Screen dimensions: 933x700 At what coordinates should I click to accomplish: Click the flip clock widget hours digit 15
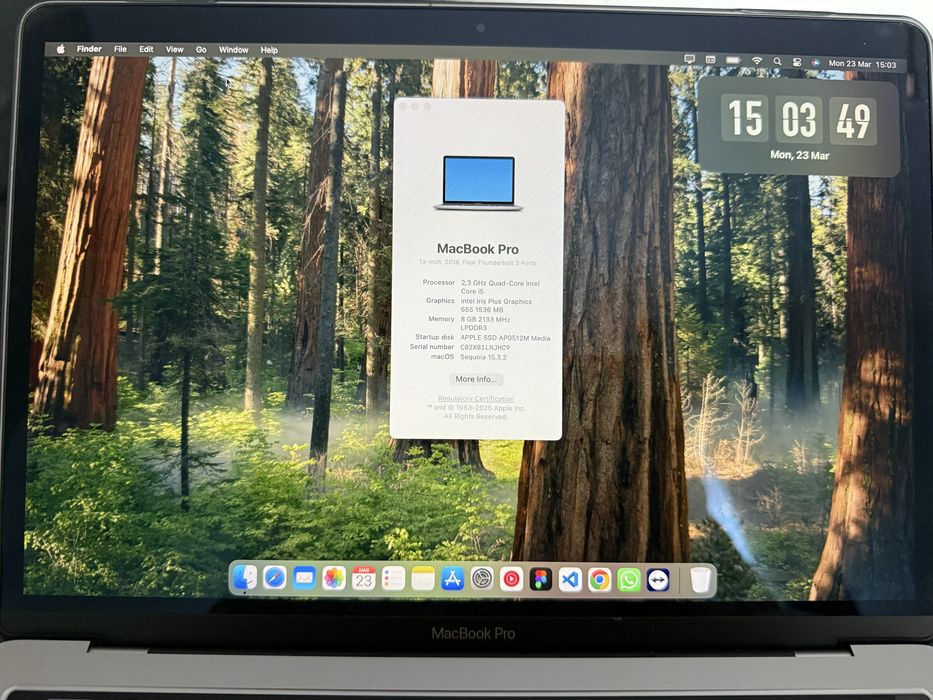coord(744,118)
